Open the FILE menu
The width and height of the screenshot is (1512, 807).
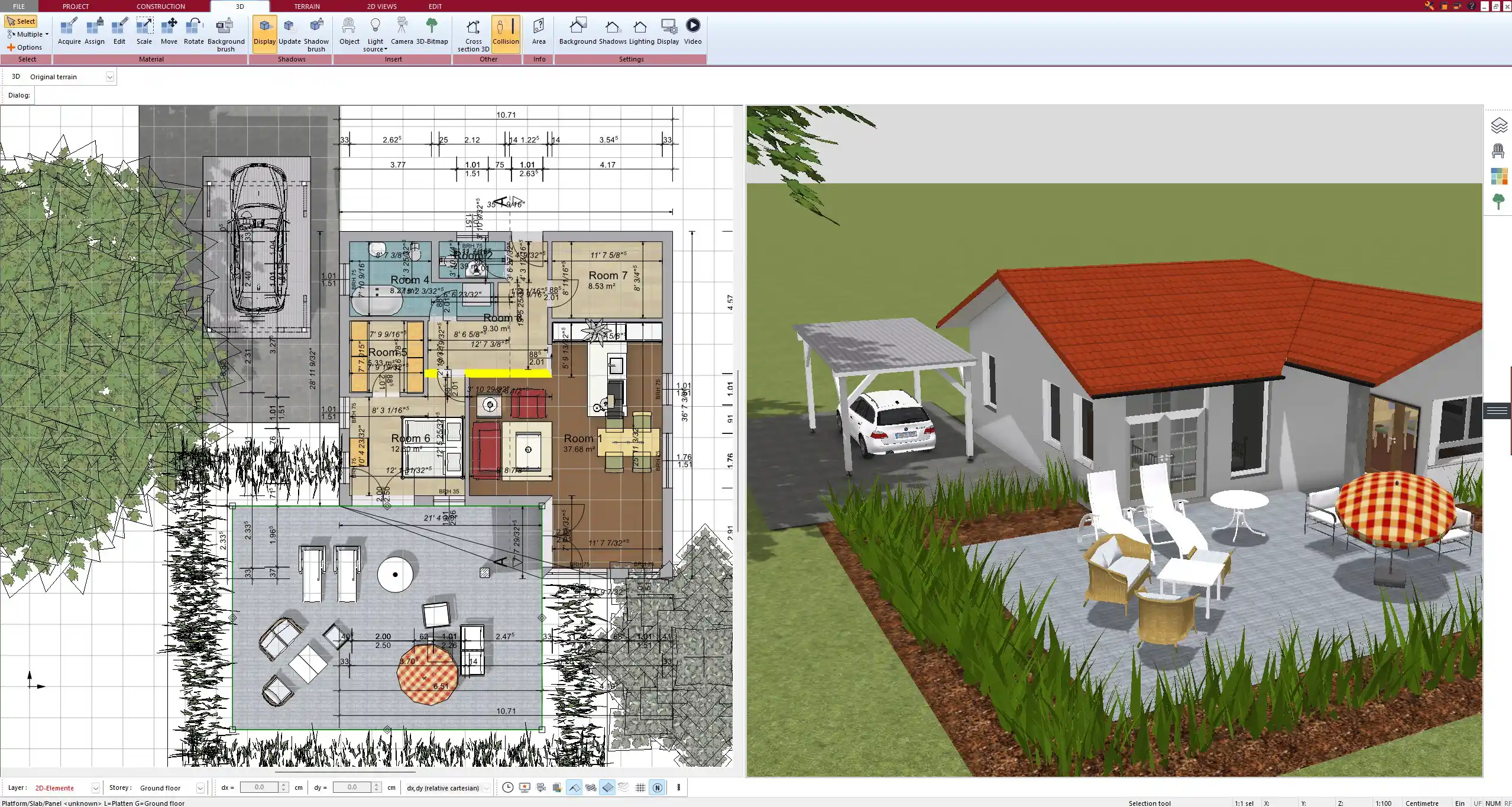(19, 6)
